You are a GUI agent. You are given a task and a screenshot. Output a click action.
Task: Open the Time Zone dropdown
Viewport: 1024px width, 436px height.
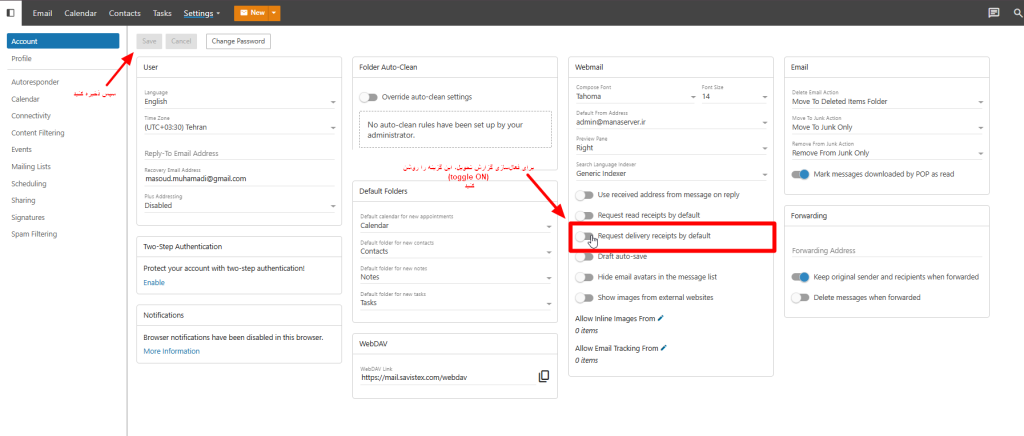click(240, 128)
